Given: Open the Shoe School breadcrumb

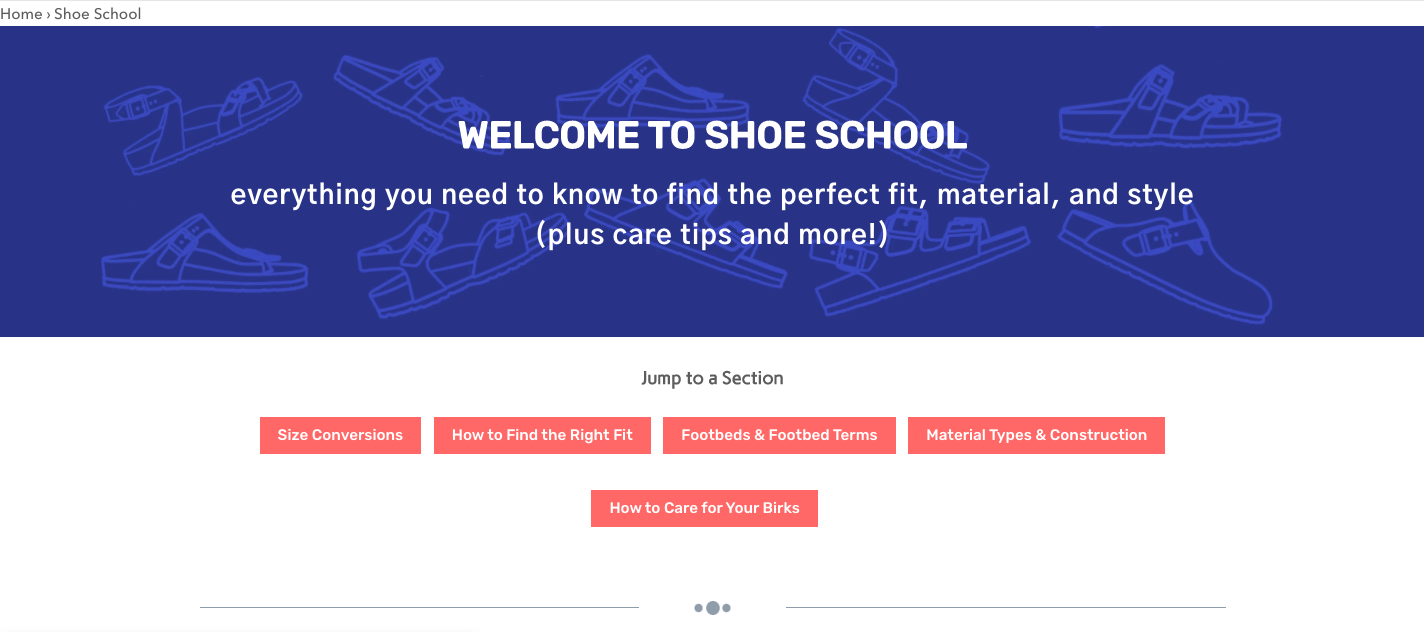Looking at the screenshot, I should (x=98, y=14).
